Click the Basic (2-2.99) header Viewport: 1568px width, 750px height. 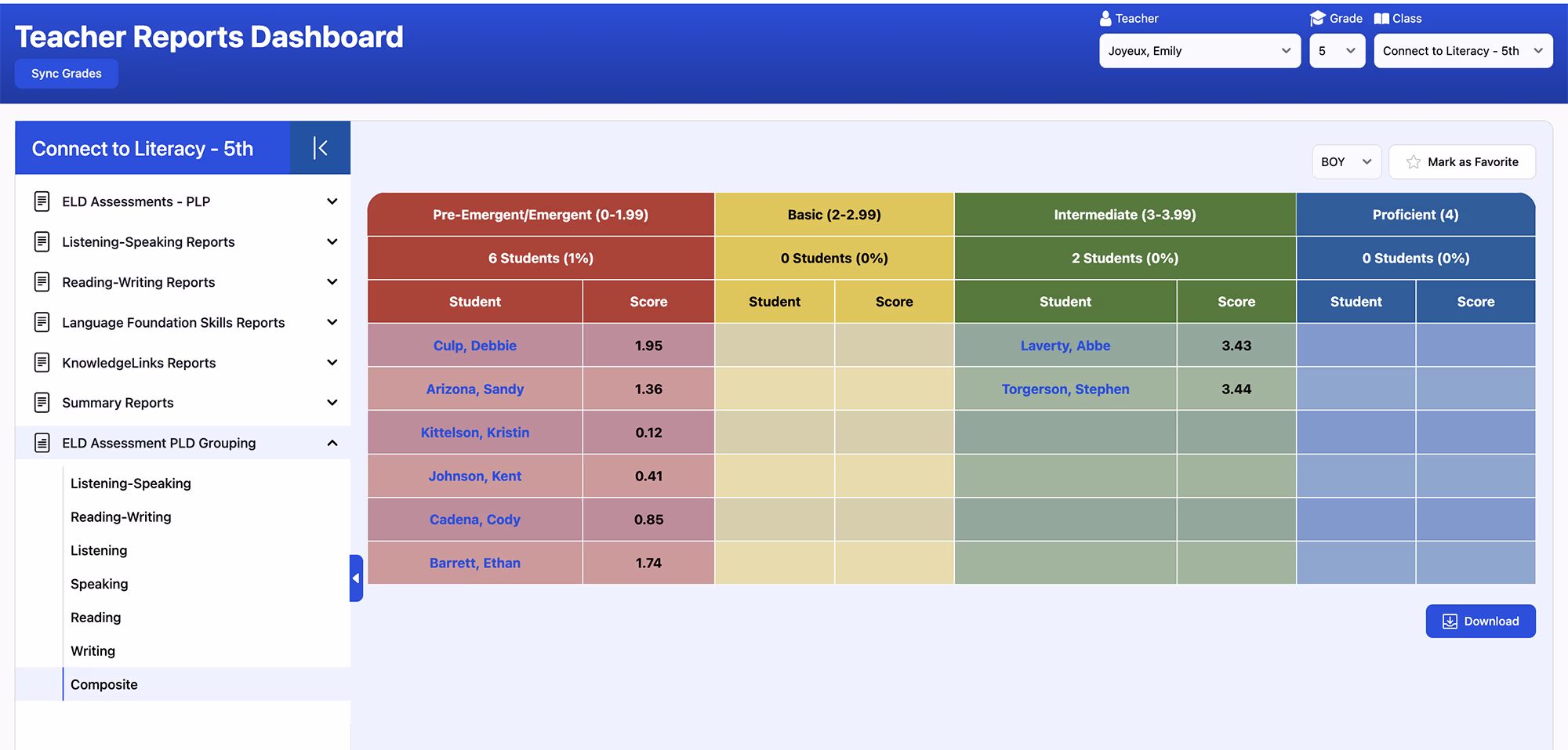coord(834,215)
